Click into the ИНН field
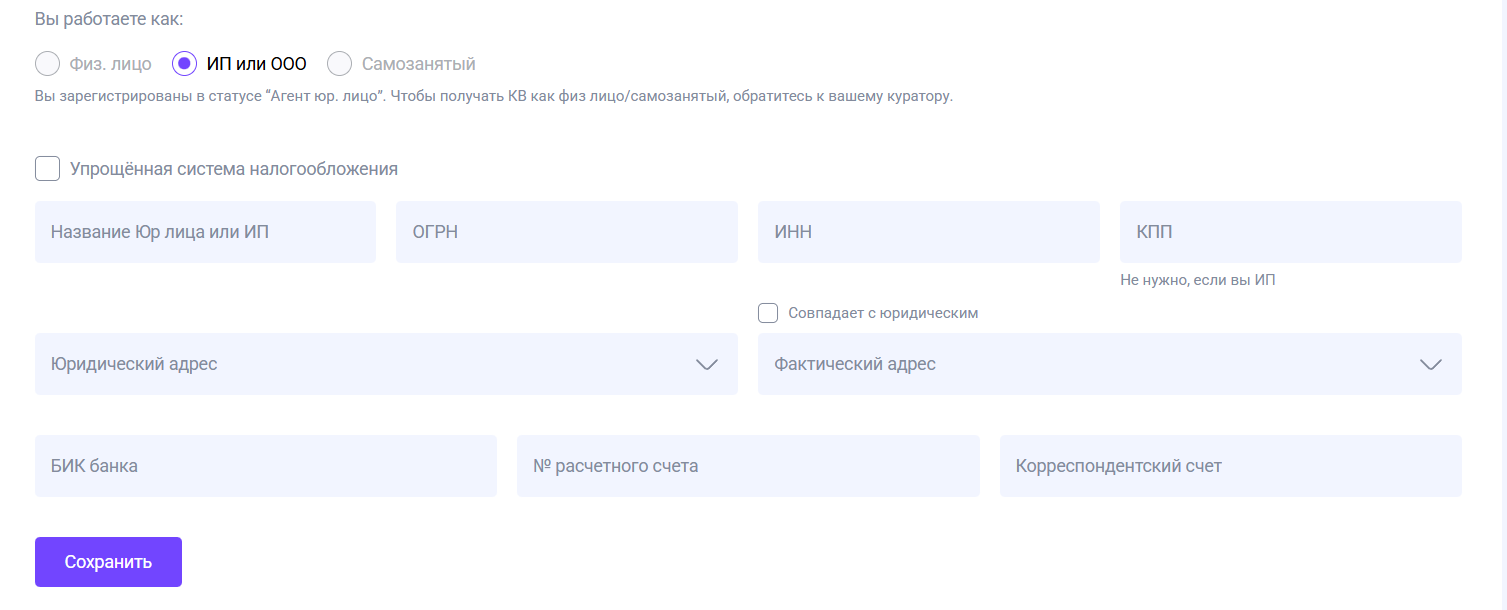The width and height of the screenshot is (1507, 610). tap(928, 232)
